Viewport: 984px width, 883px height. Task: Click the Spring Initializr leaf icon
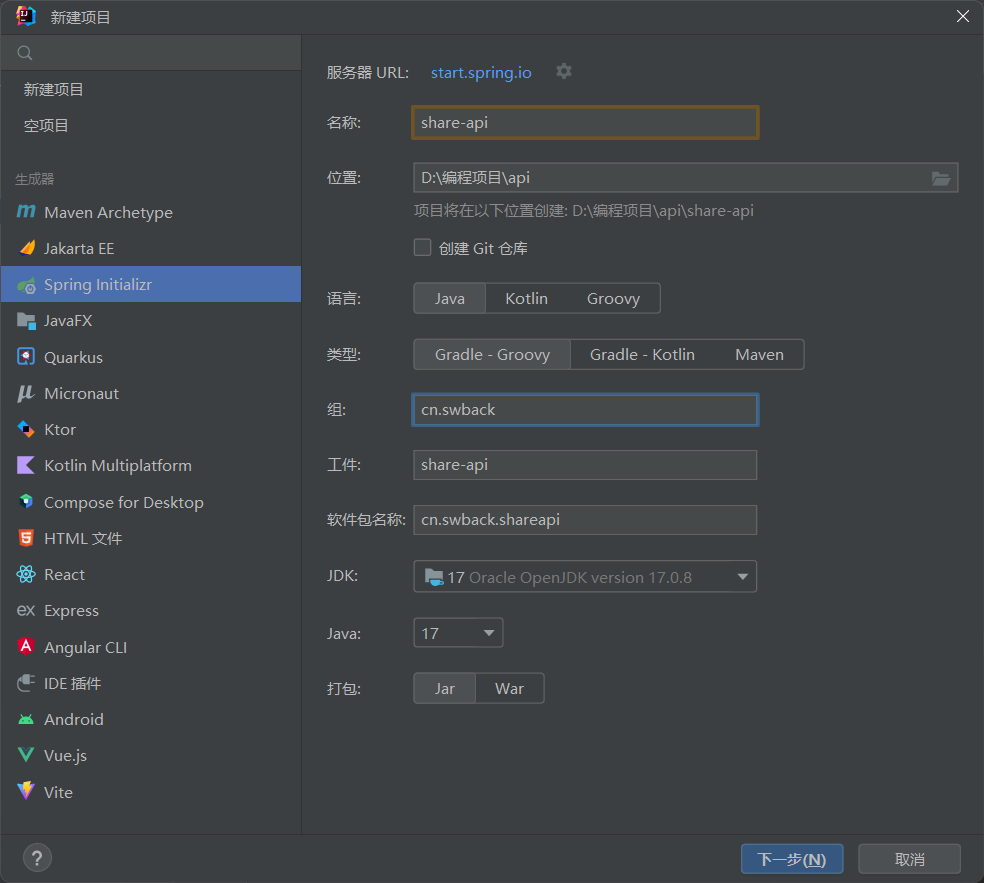tap(26, 285)
